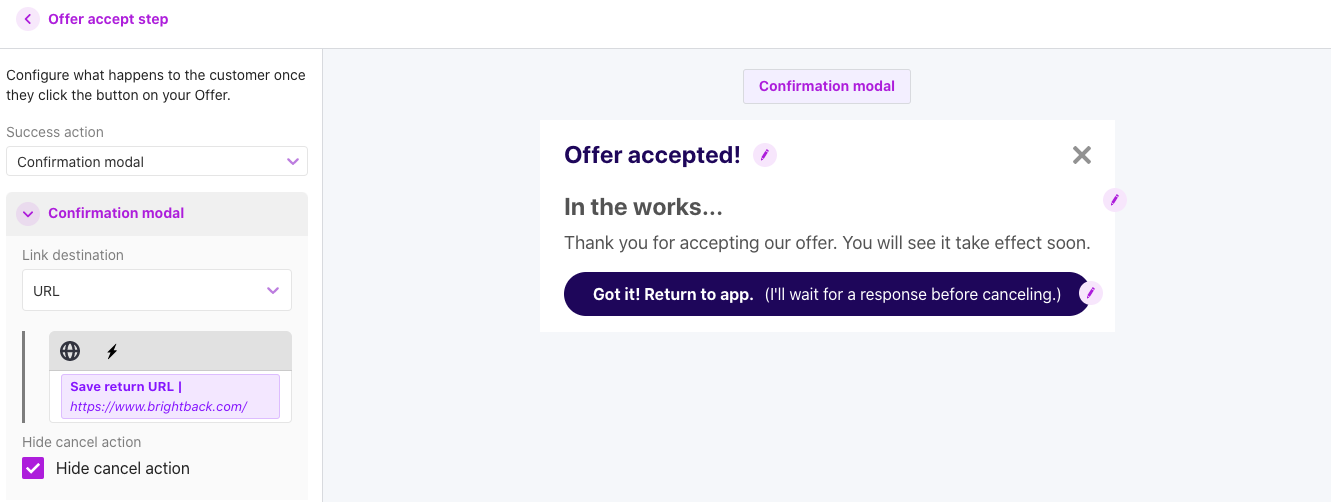Image resolution: width=1331 pixels, height=502 pixels.
Task: Click the Hide cancel action checkbox label
Action: [122, 468]
